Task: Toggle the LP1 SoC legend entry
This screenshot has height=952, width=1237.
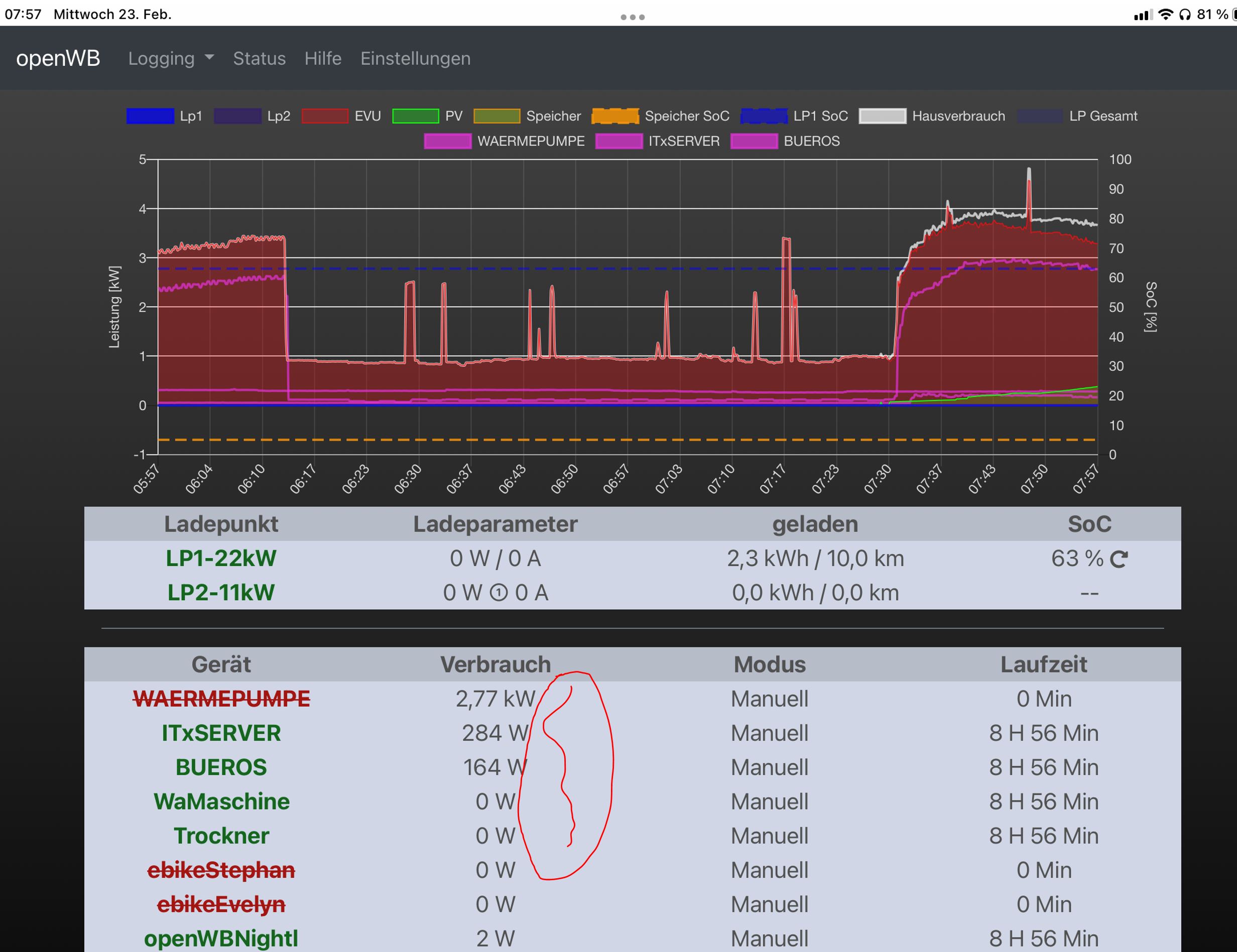Action: click(x=764, y=116)
